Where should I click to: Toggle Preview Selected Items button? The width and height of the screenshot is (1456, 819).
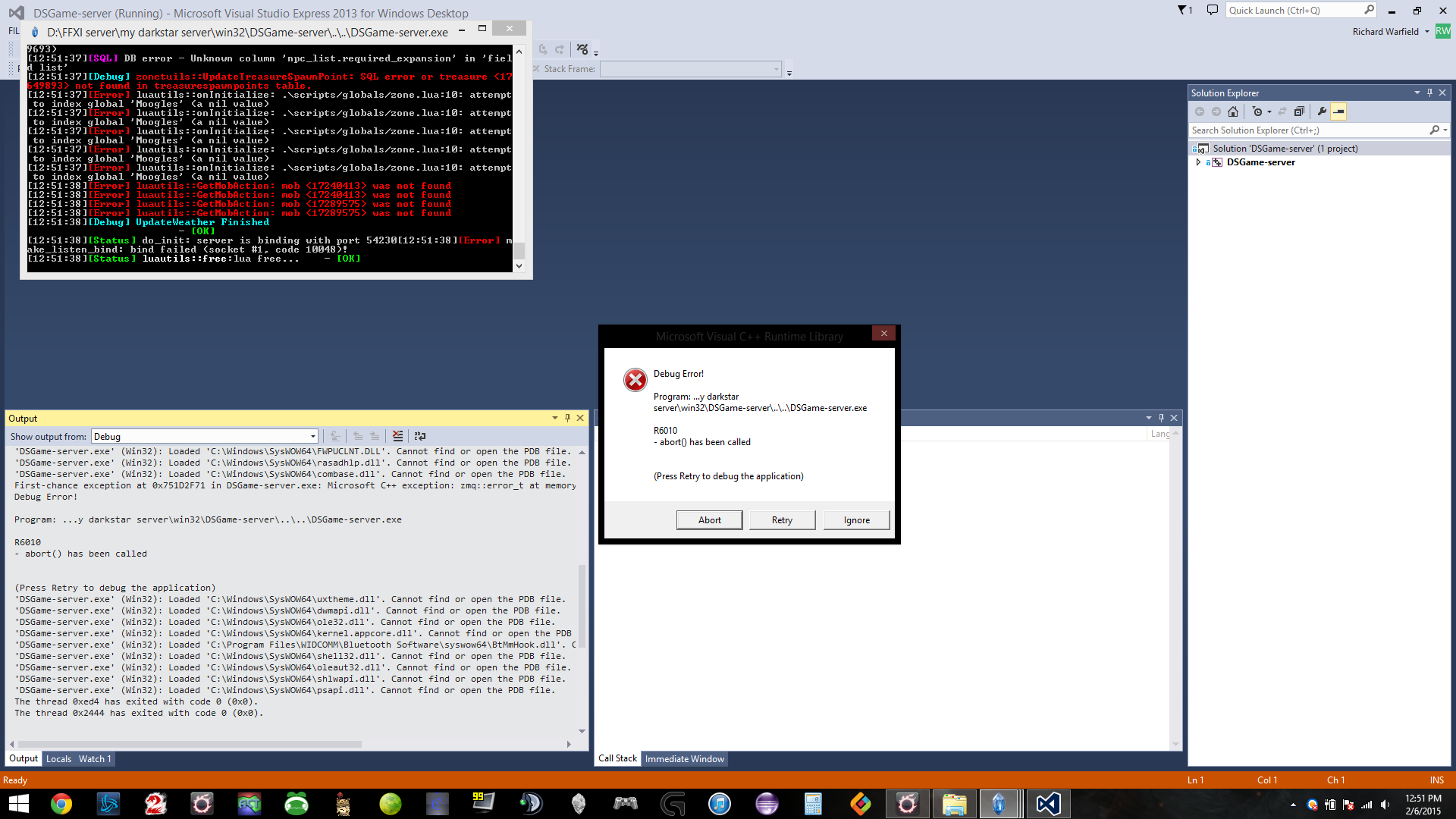(1339, 111)
